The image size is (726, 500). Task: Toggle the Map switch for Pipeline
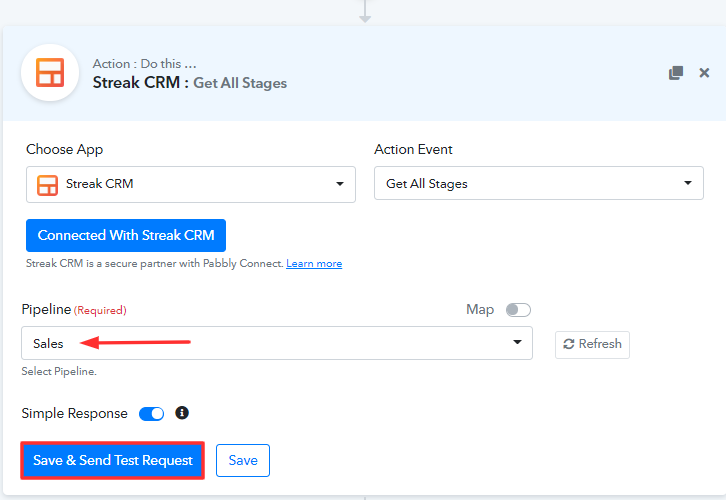(518, 310)
